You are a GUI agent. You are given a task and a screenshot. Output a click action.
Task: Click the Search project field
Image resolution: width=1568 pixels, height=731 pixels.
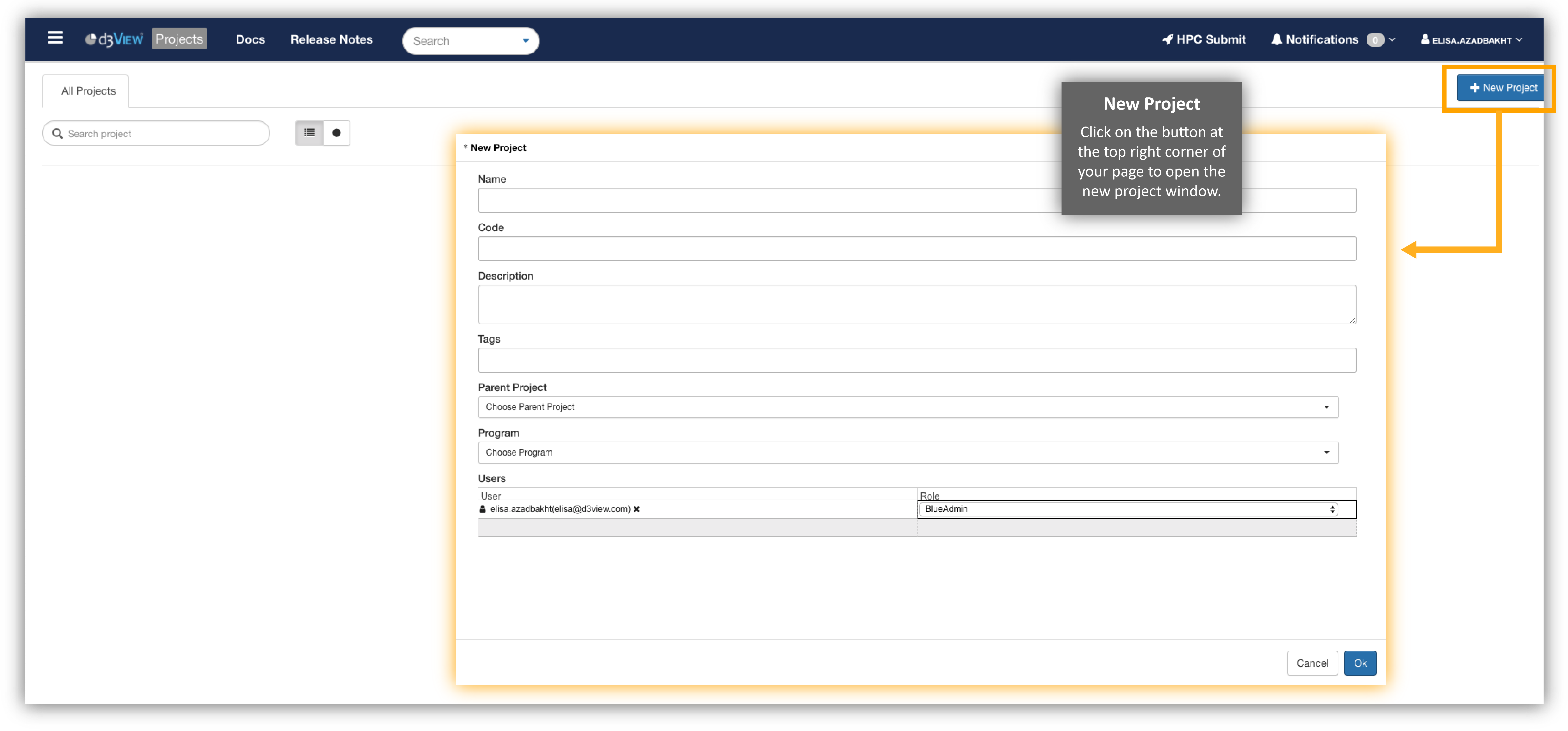[x=156, y=133]
